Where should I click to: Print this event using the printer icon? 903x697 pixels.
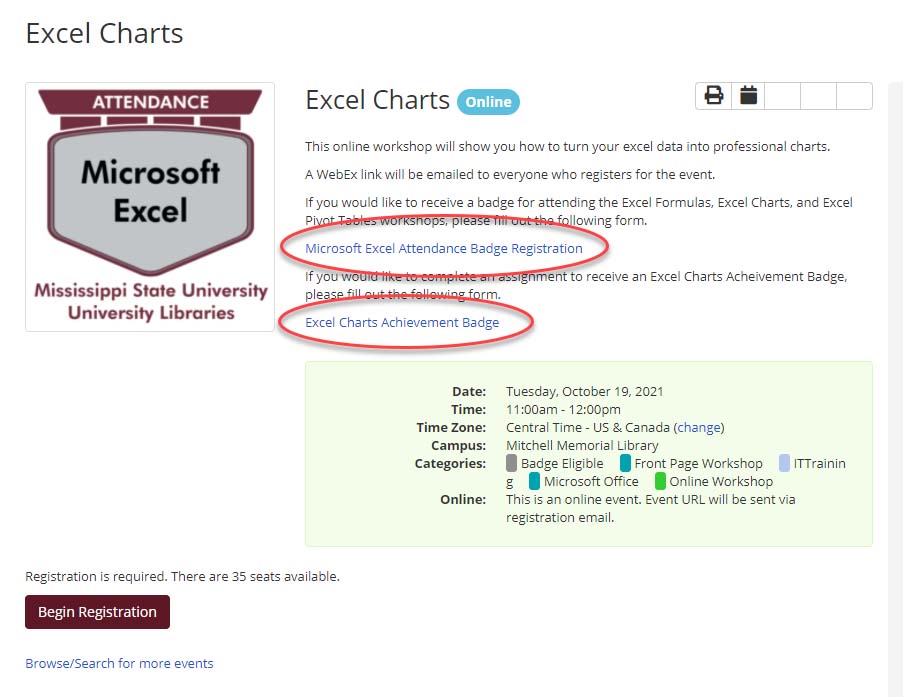point(714,96)
